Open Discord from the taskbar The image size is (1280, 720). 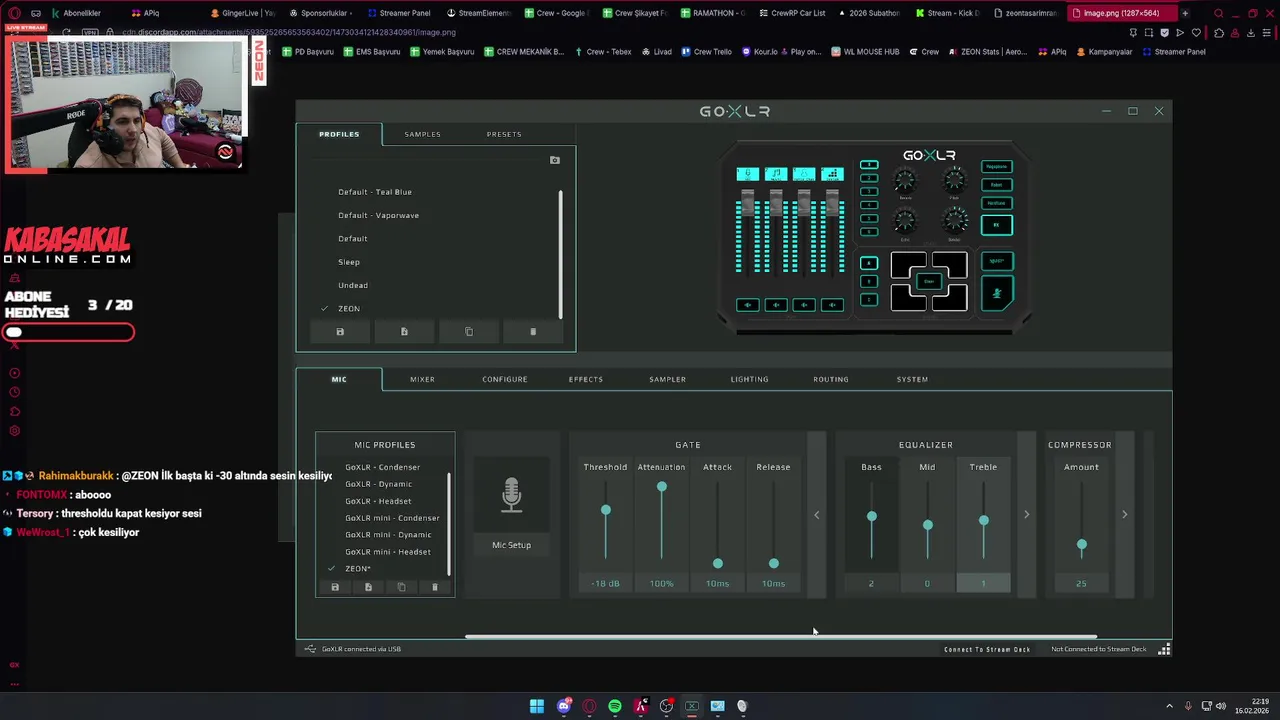click(x=563, y=706)
